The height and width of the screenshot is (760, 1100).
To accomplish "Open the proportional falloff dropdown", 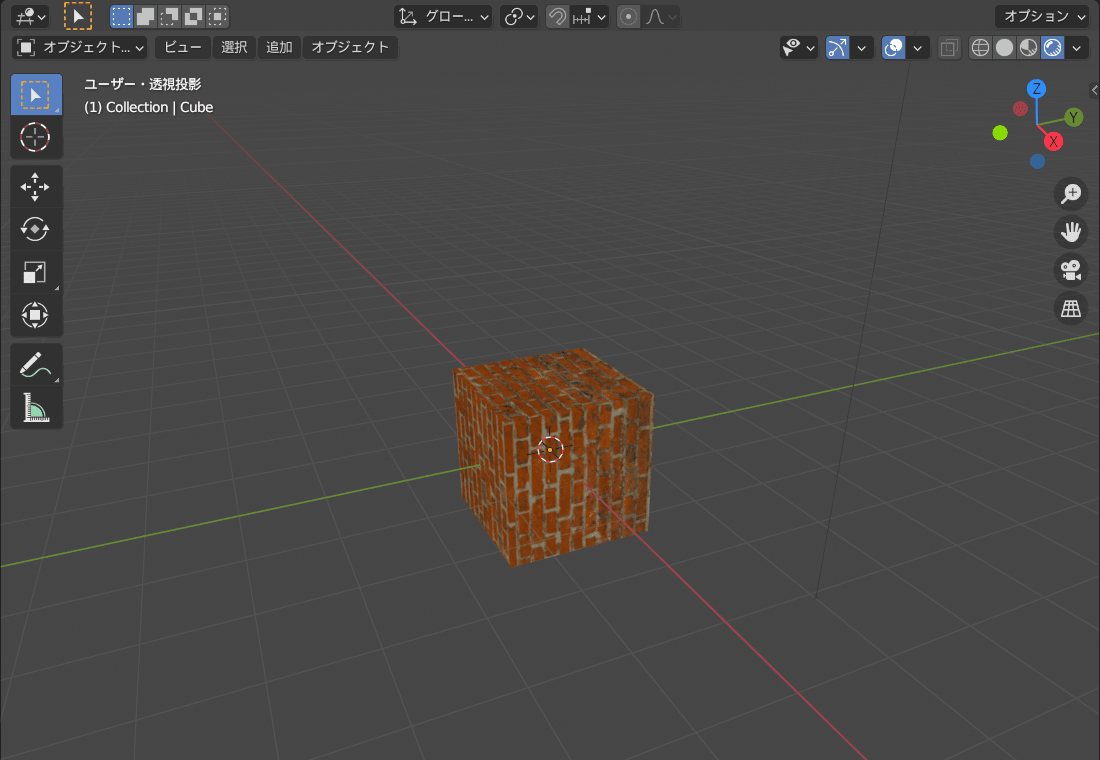I will (x=661, y=16).
